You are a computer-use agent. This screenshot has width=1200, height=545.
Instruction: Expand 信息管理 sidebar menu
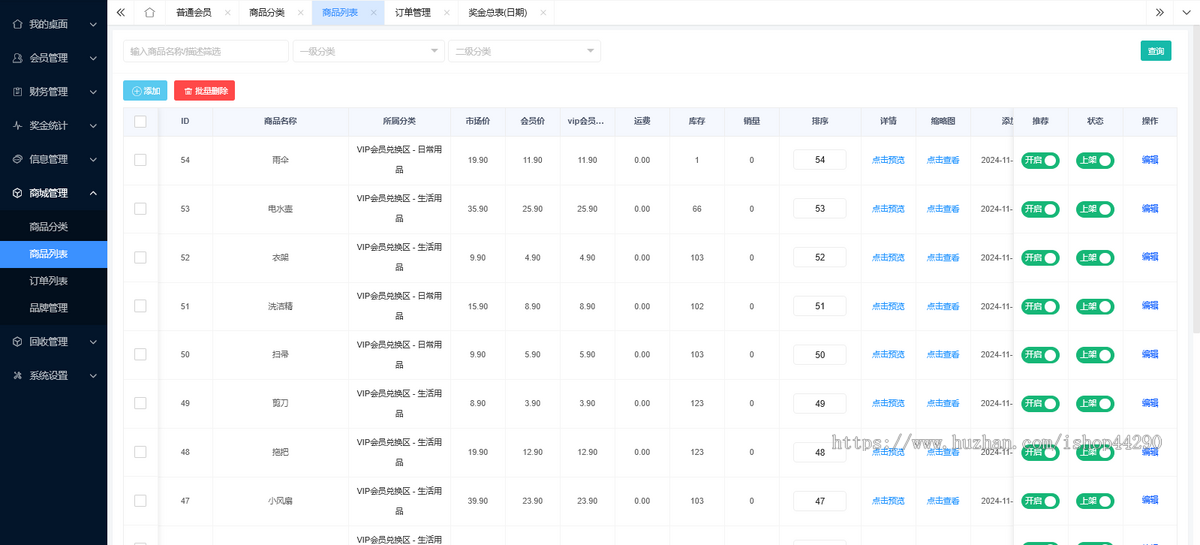[53, 159]
